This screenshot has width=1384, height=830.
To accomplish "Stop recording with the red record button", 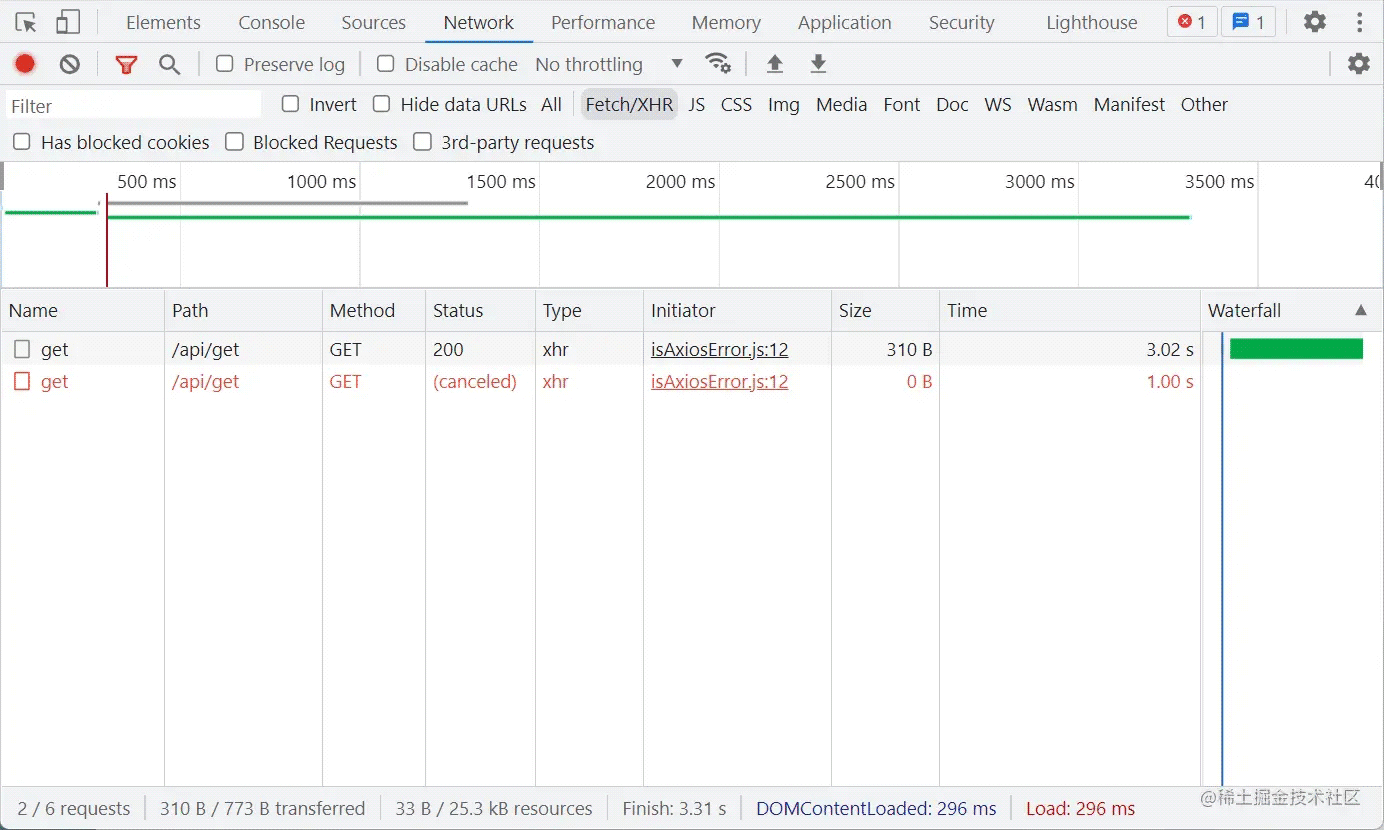I will click(25, 64).
